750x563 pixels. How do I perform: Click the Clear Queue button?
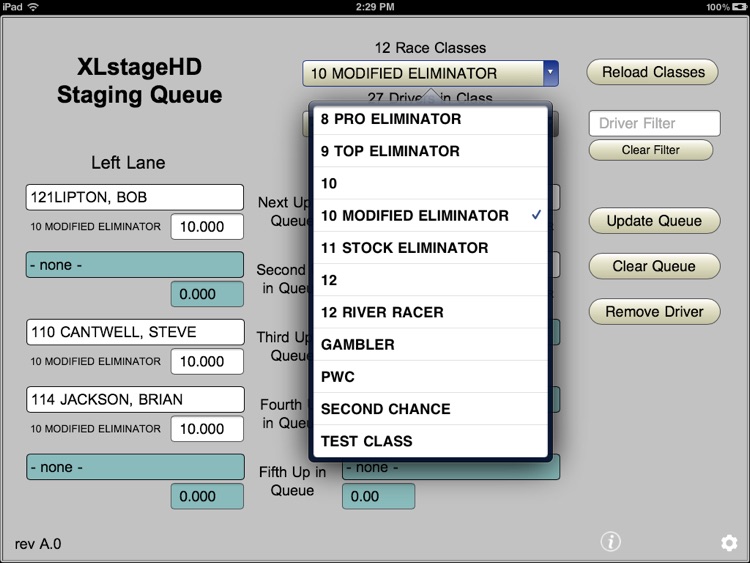654,266
